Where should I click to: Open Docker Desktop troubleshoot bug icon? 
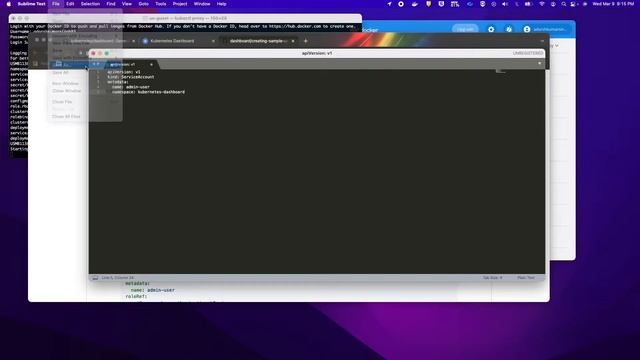click(x=509, y=29)
